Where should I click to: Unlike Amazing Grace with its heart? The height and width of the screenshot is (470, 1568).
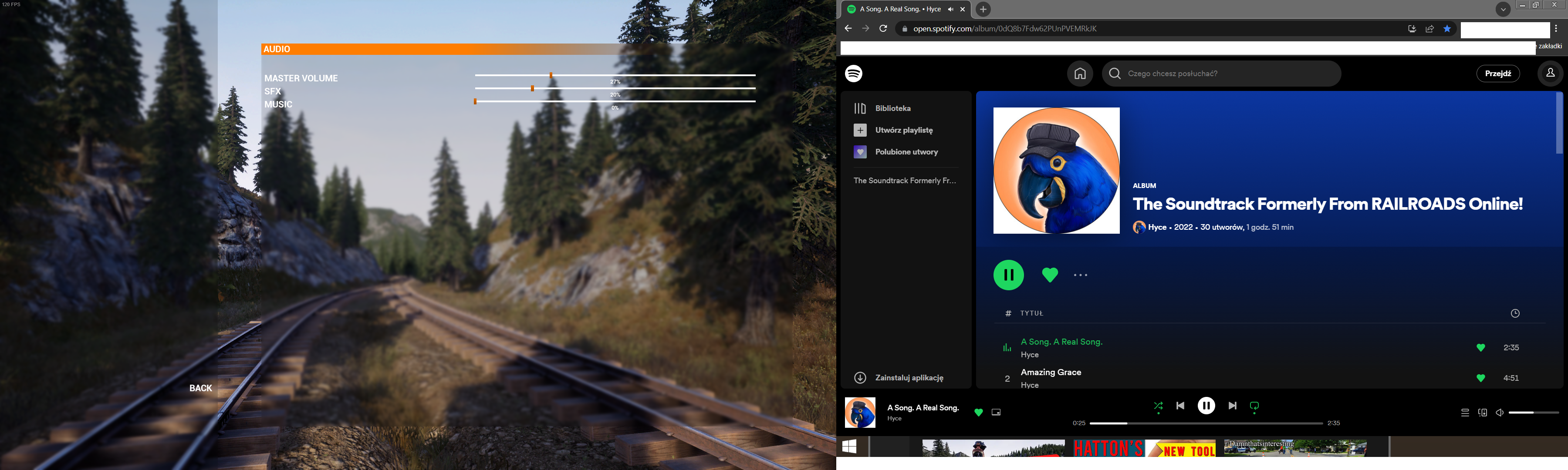point(1480,378)
